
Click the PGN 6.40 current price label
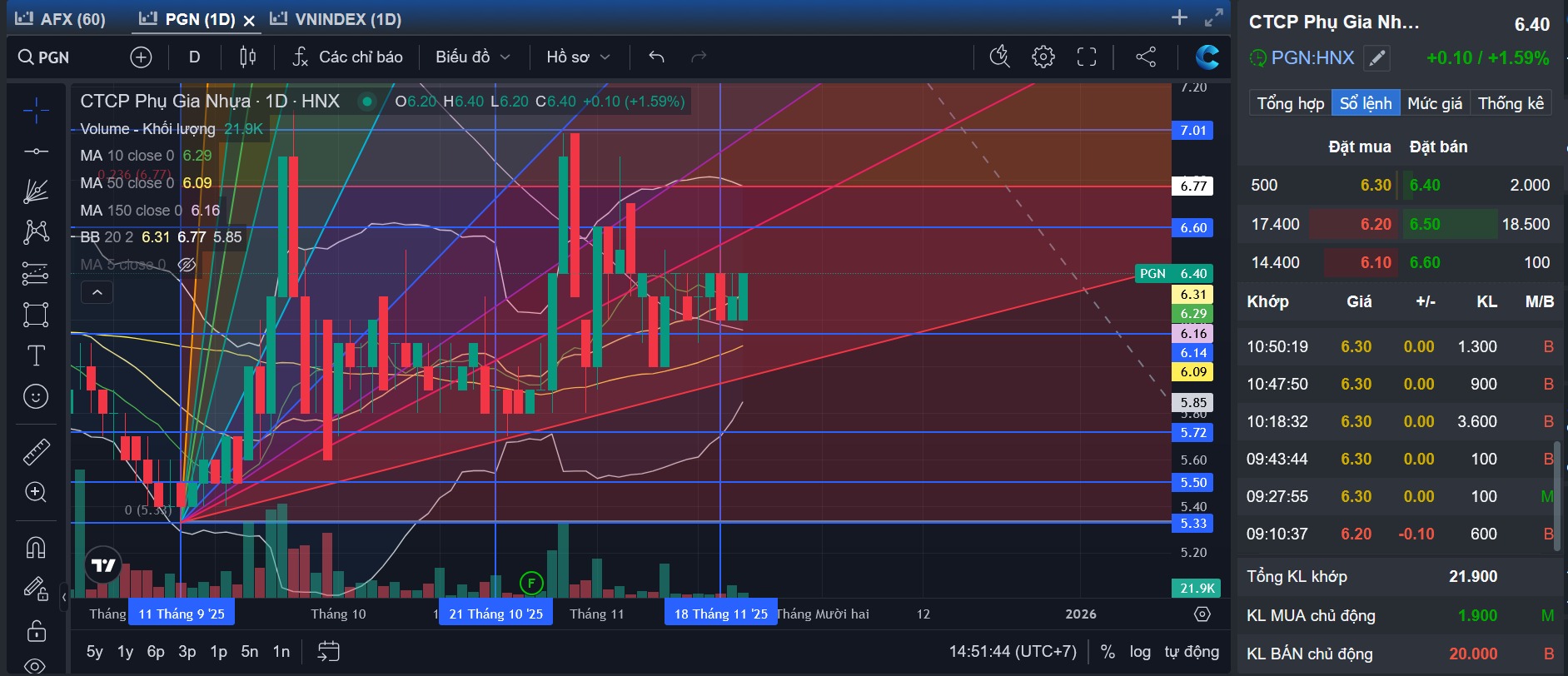pos(1173,274)
